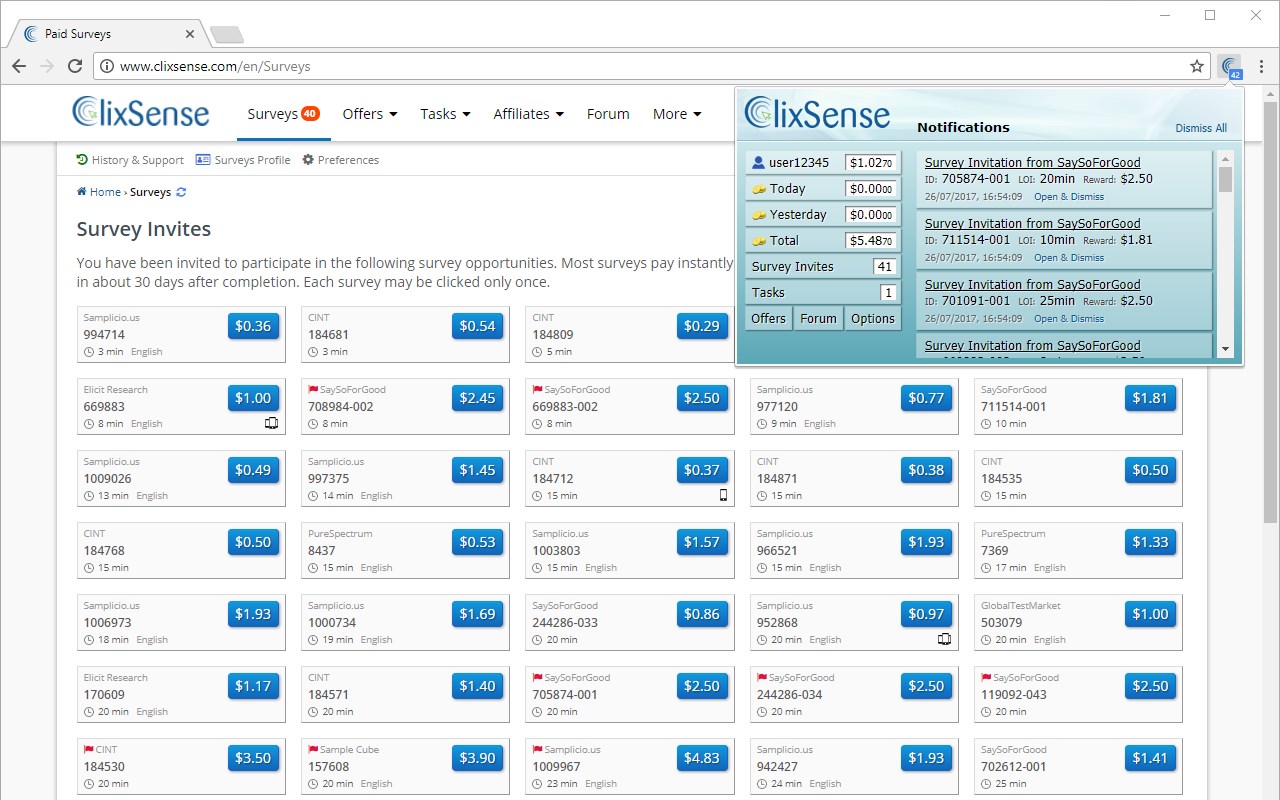Open the Affiliates dropdown

coord(528,114)
